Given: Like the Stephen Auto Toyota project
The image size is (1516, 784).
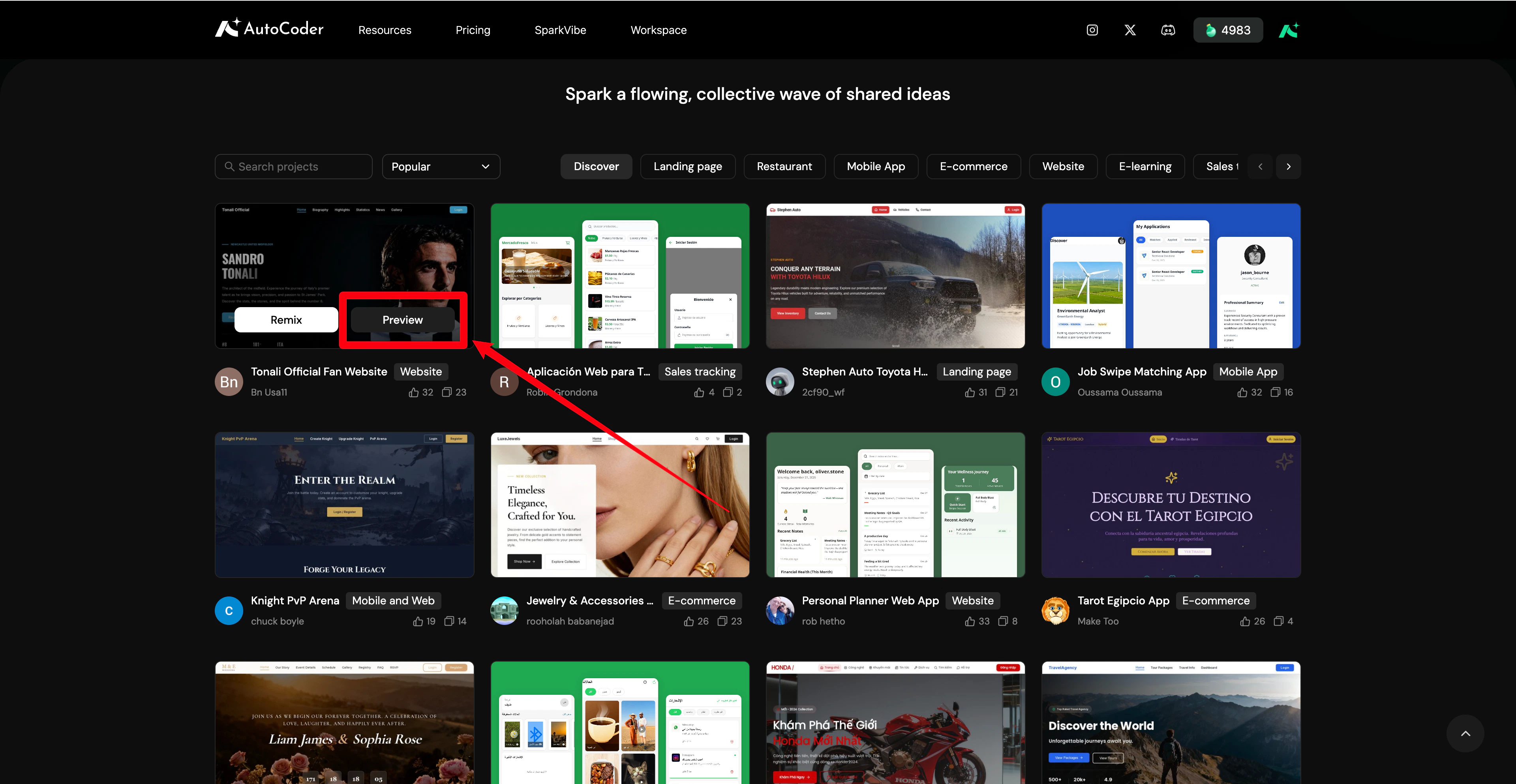Looking at the screenshot, I should coord(970,392).
